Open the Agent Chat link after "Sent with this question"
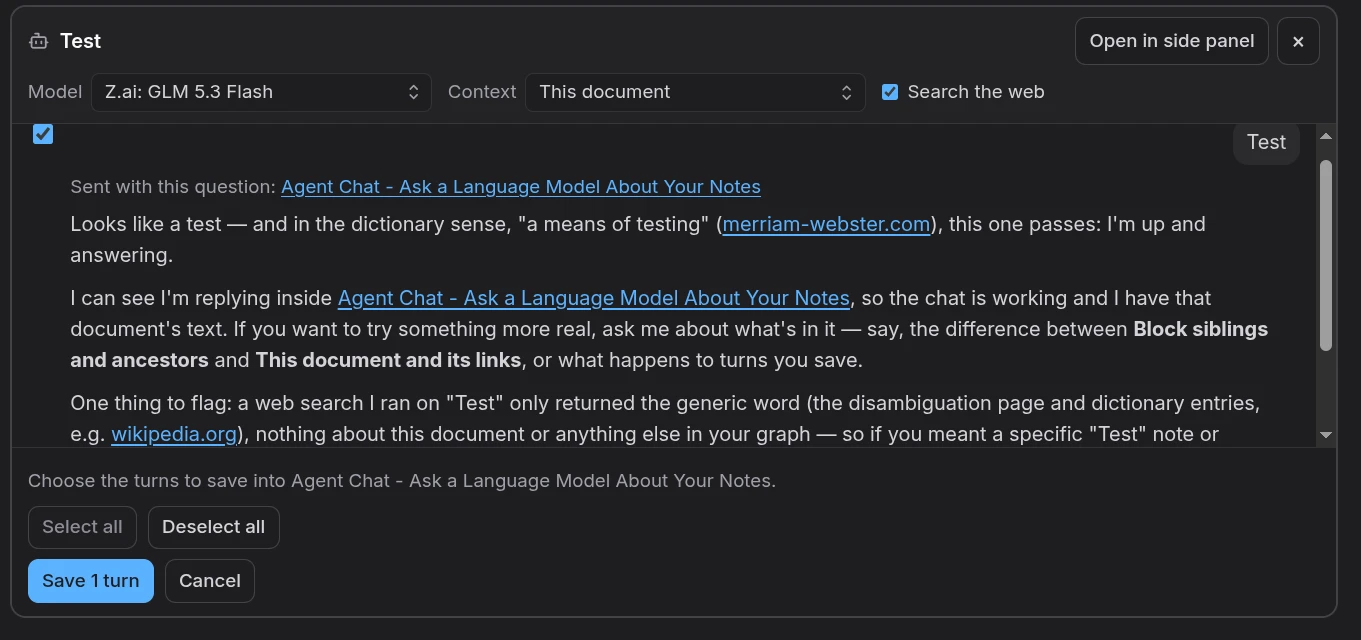 521,187
